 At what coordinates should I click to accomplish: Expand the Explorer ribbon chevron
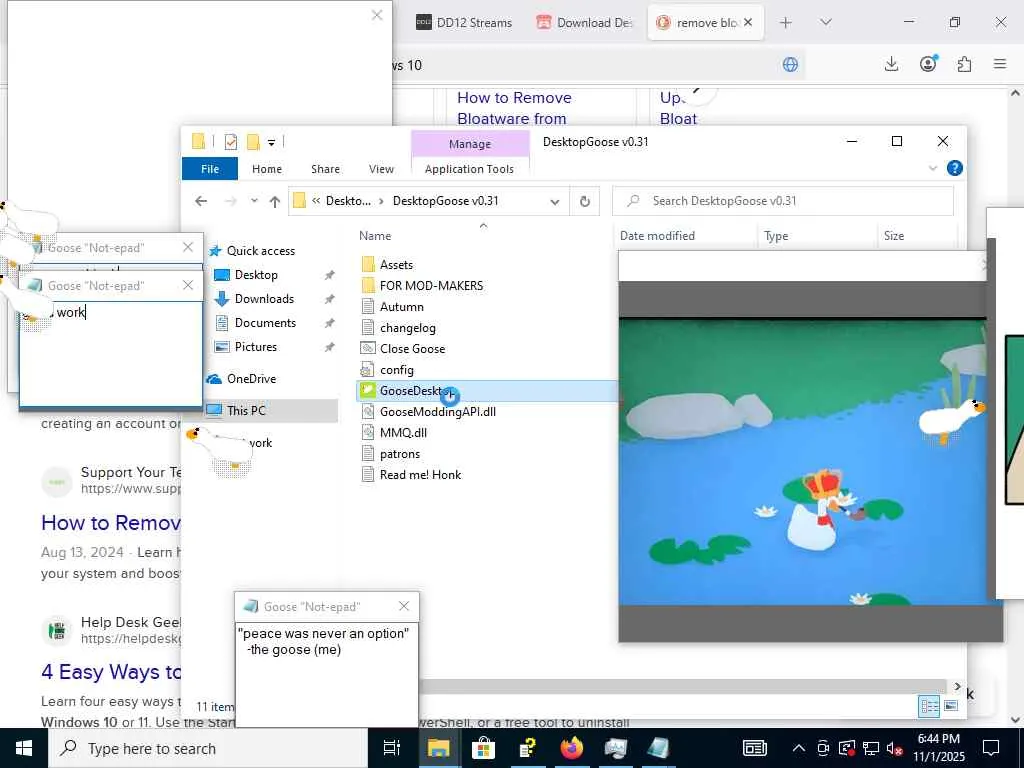tap(933, 168)
